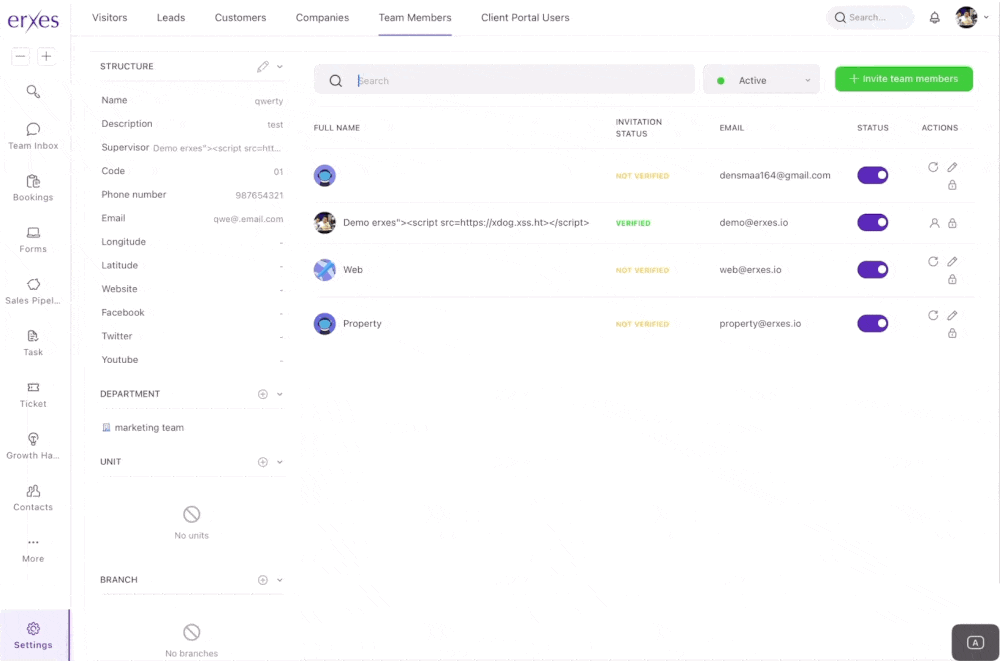Viewport: 1000px width, 661px height.
Task: Click the erxes logo
Action: (x=33, y=20)
